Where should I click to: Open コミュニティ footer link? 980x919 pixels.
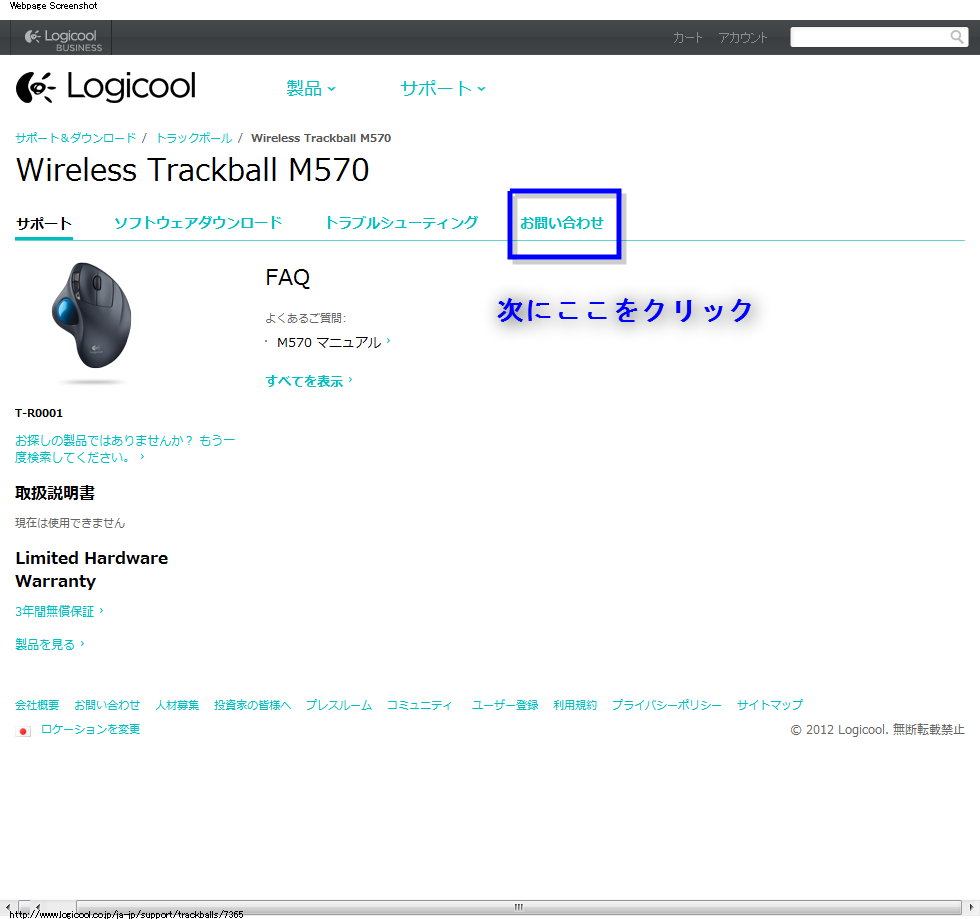coord(419,705)
